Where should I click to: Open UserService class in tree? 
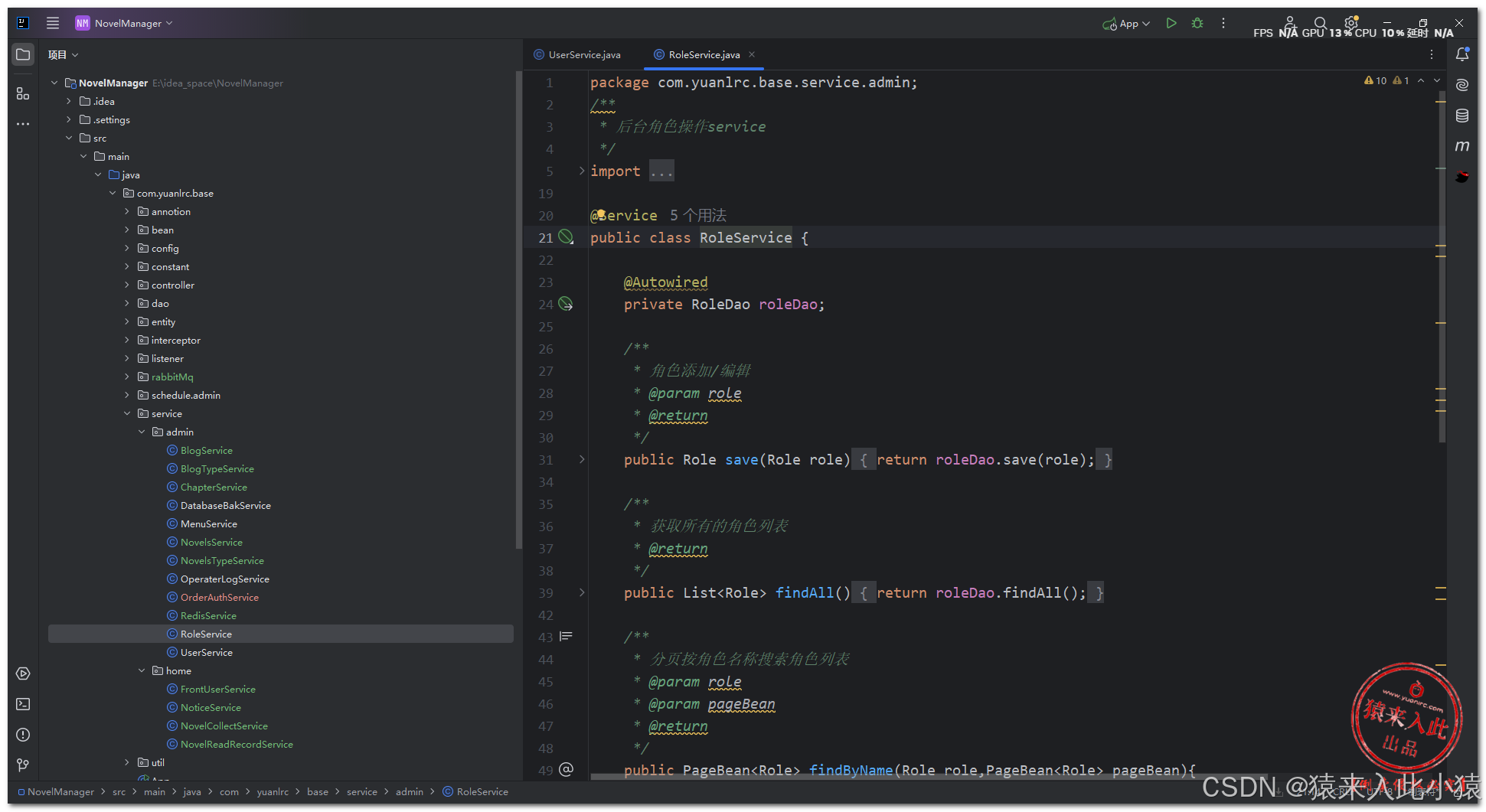coord(206,652)
